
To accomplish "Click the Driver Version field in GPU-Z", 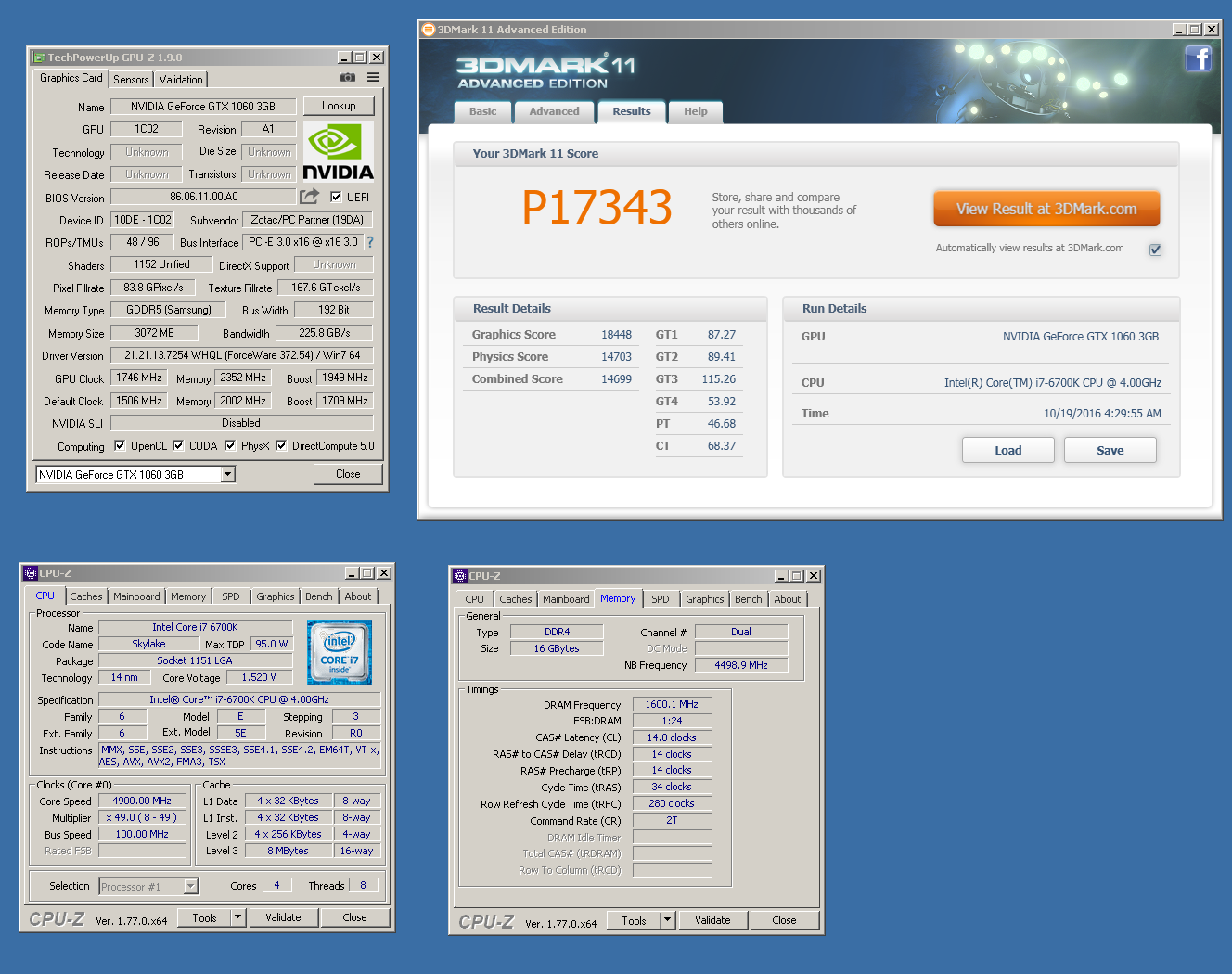I will pyautogui.click(x=242, y=355).
